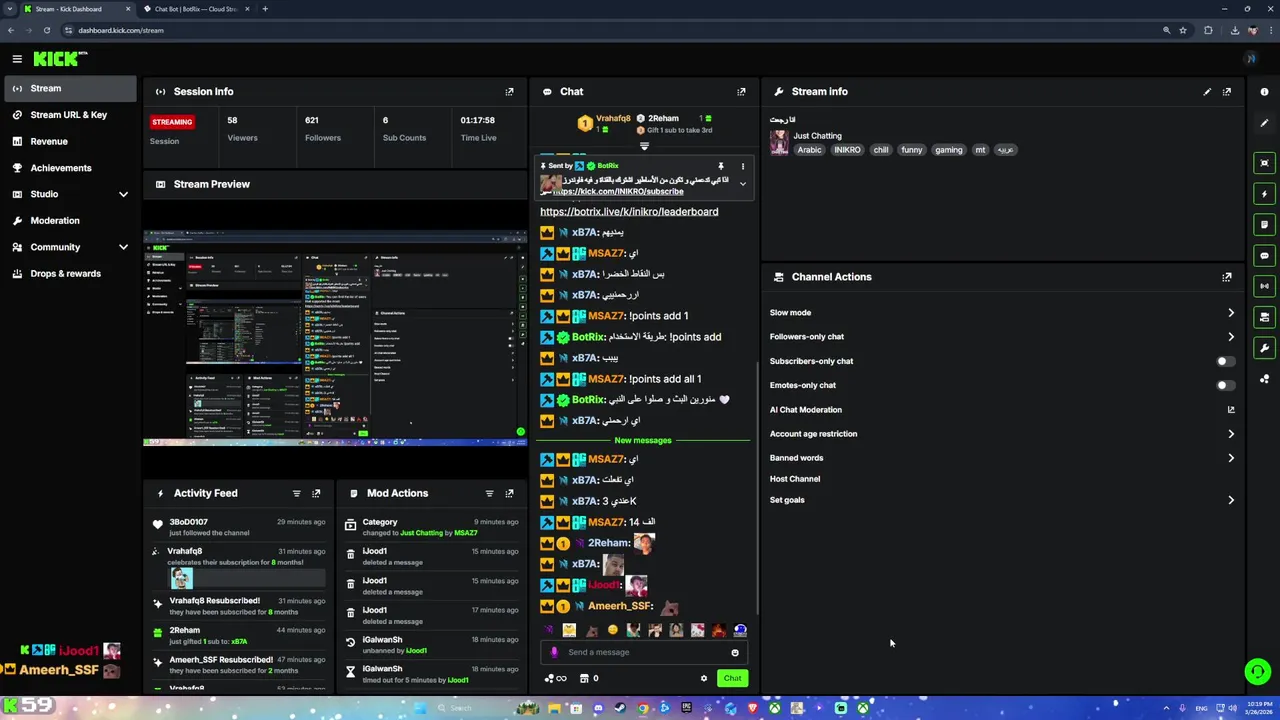
Task: Open pinned message three-dot options
Action: [742, 166]
